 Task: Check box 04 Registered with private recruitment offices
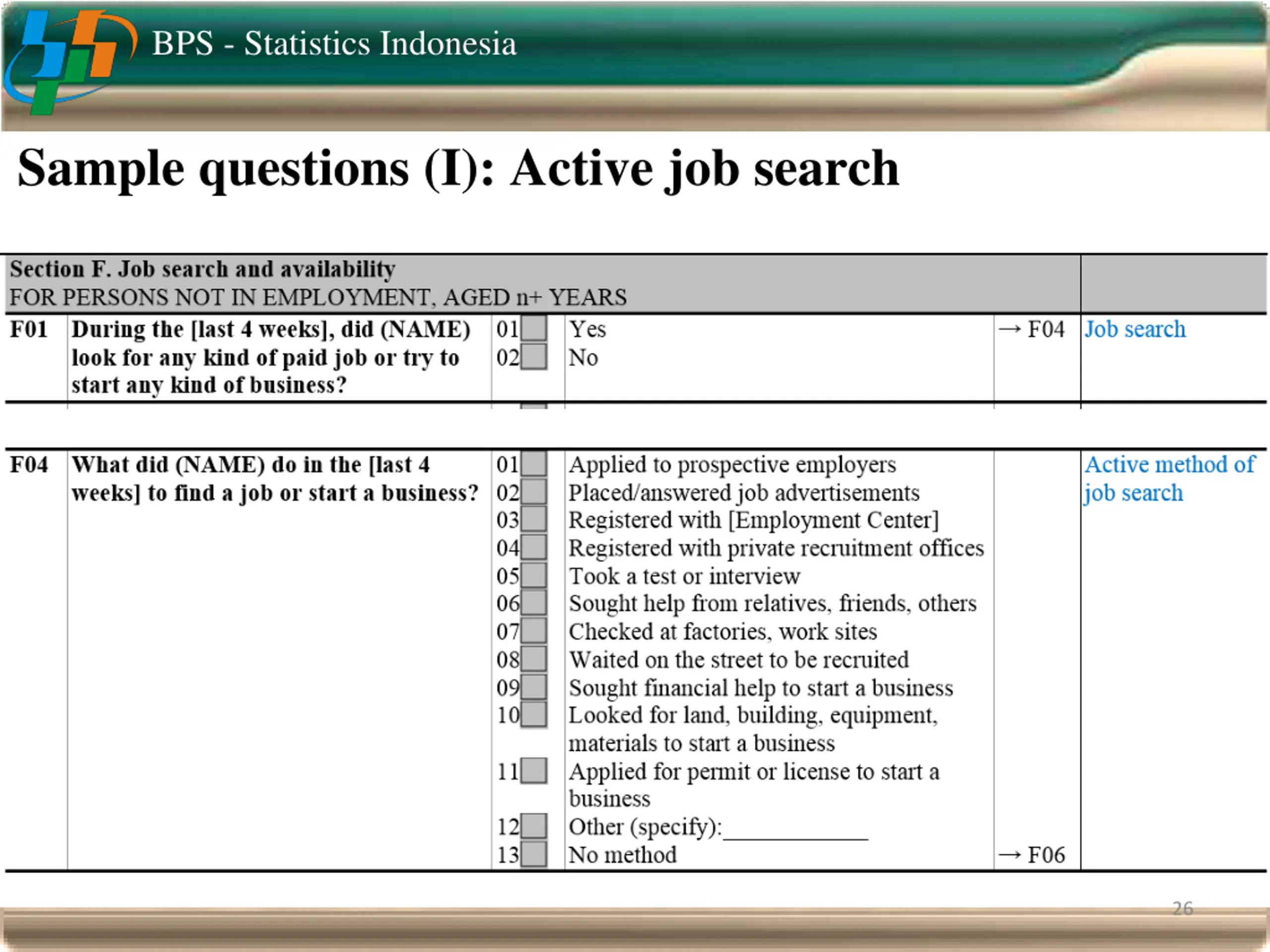[x=534, y=547]
